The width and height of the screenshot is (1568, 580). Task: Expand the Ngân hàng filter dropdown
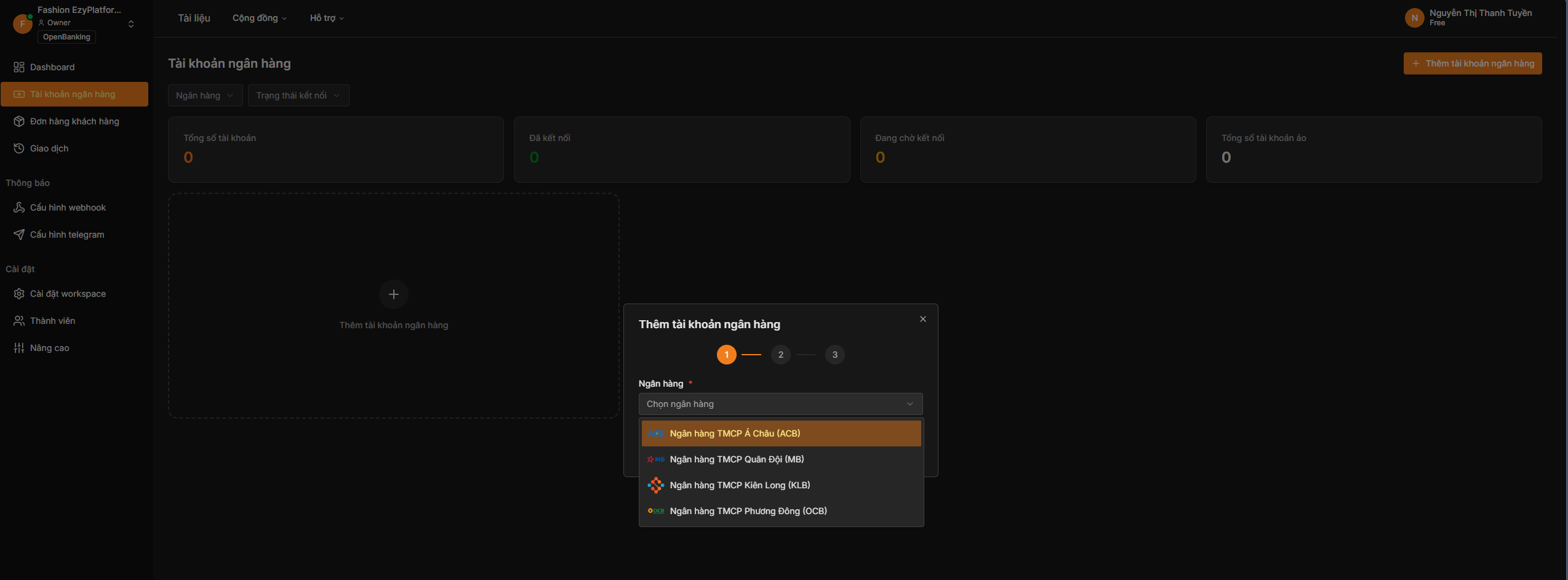pos(205,95)
